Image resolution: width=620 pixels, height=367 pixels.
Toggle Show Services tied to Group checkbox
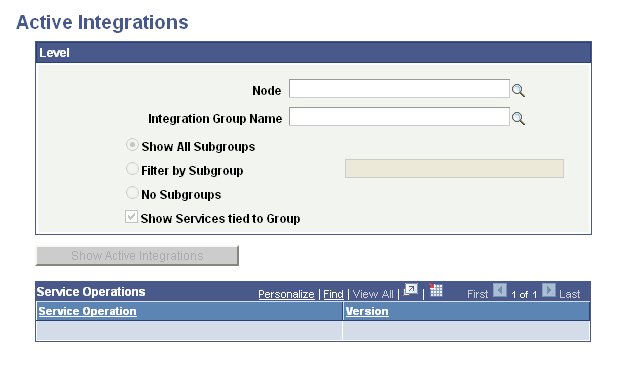pyautogui.click(x=131, y=217)
